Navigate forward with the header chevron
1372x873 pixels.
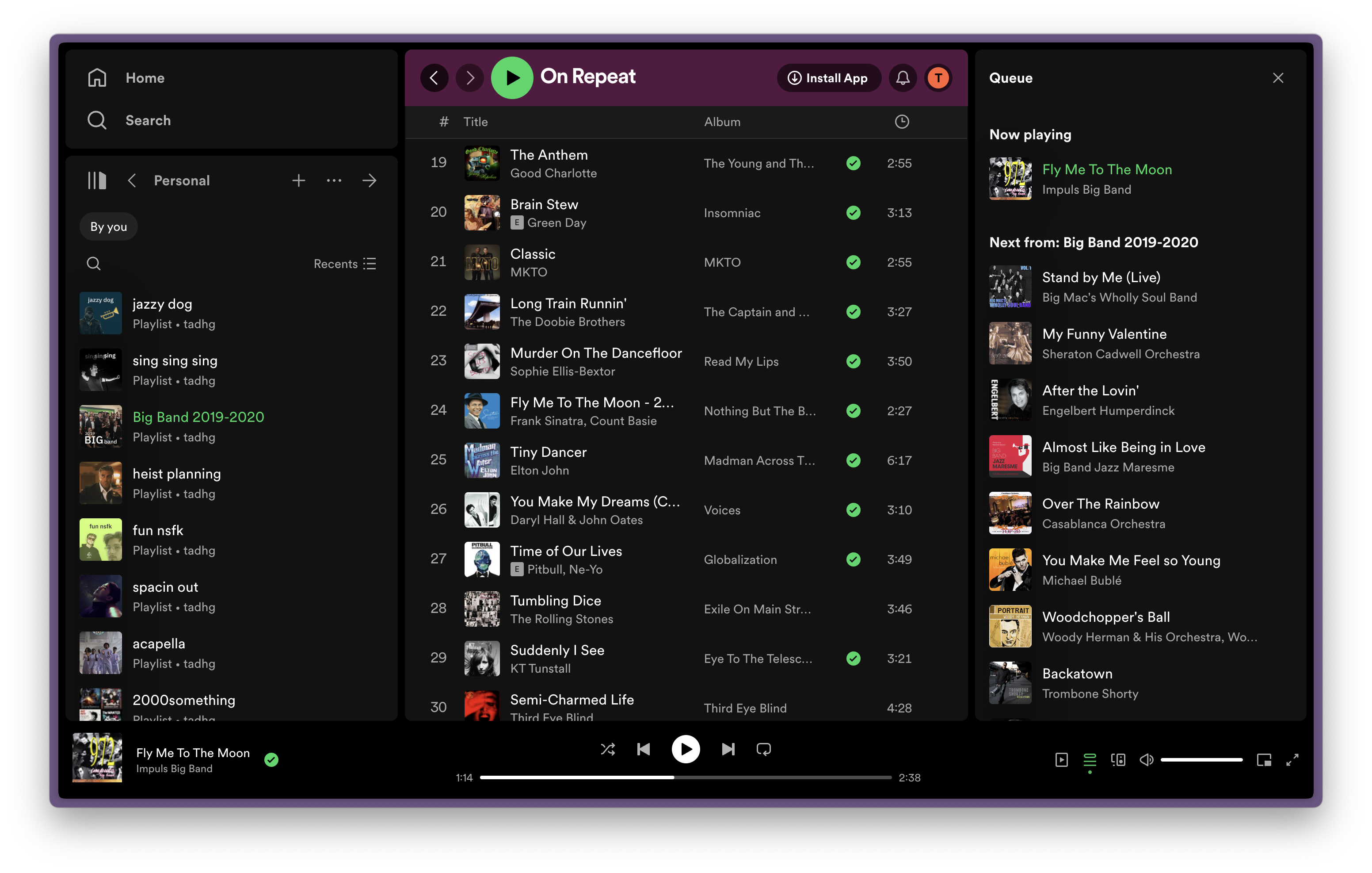point(469,77)
